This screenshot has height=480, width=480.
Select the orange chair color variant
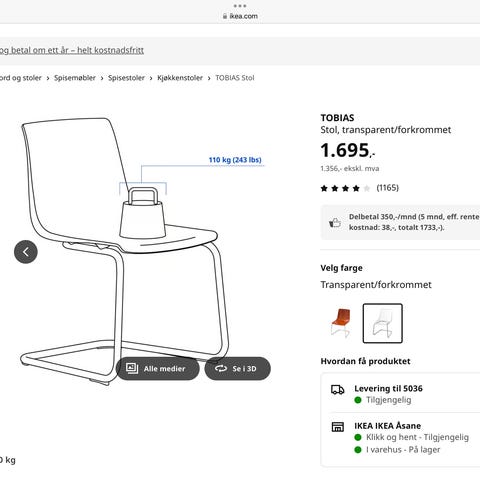tap(341, 323)
